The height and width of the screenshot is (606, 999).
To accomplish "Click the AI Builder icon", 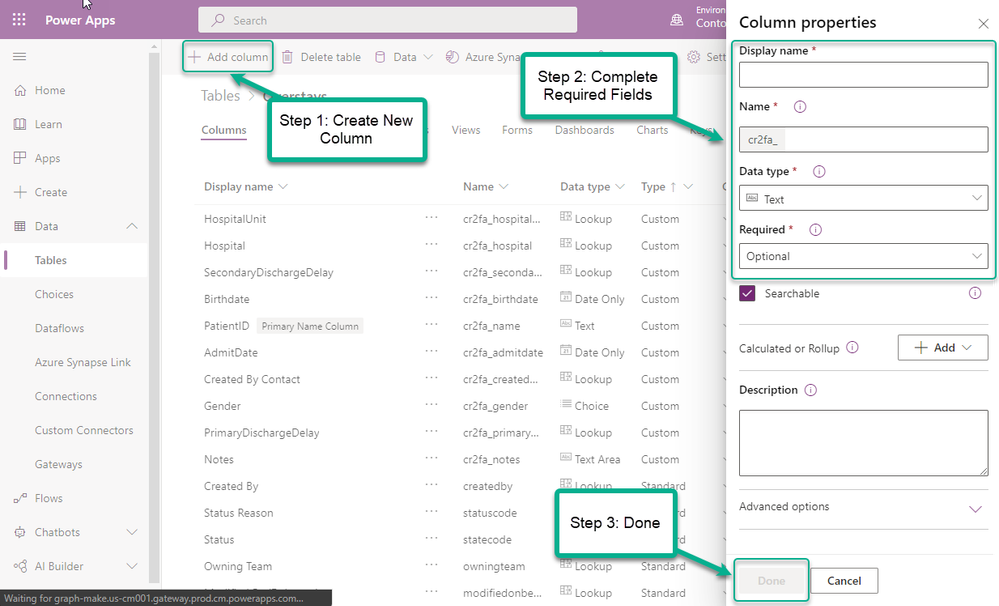I will coord(20,566).
